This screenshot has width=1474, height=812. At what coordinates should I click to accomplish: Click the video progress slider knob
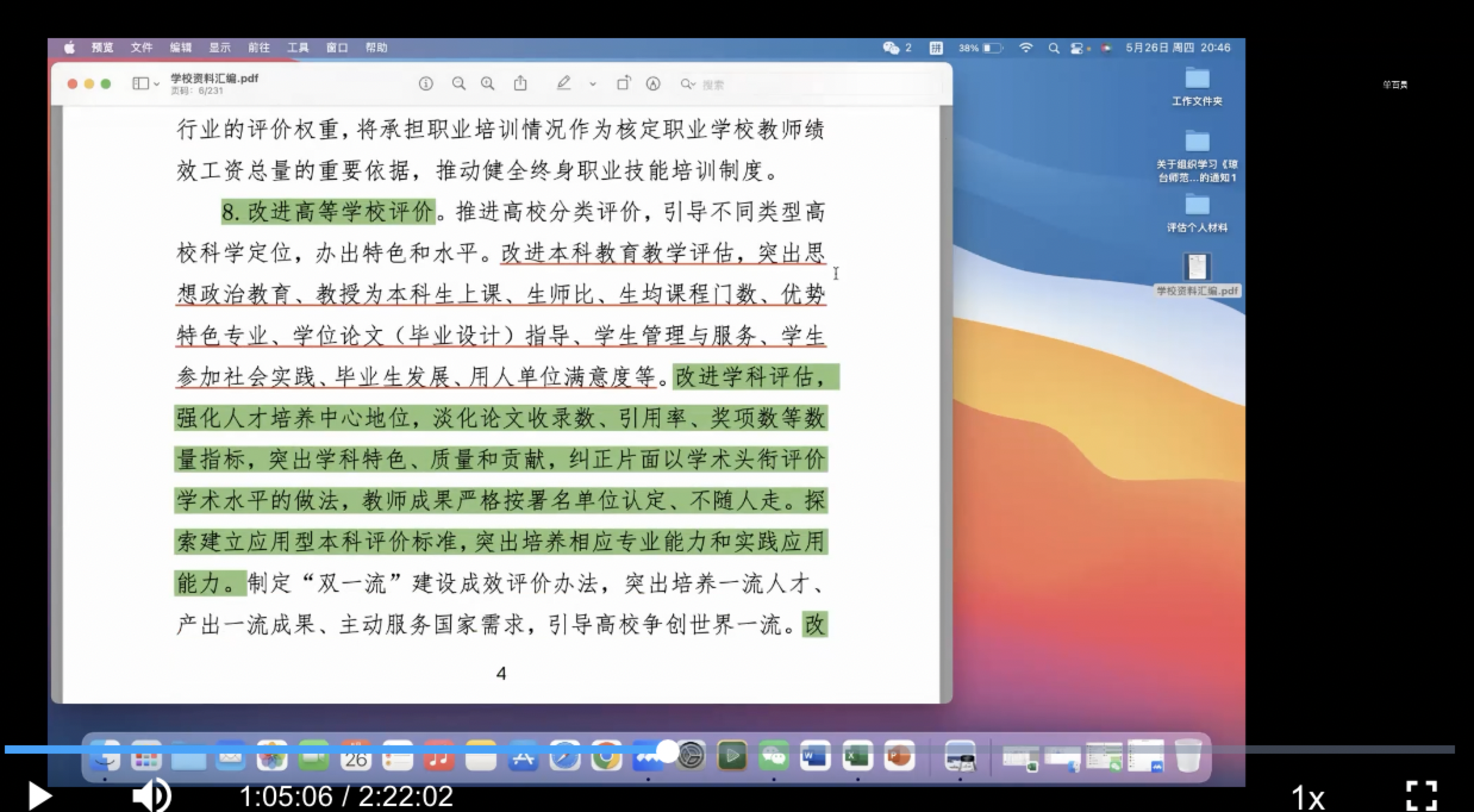click(669, 750)
